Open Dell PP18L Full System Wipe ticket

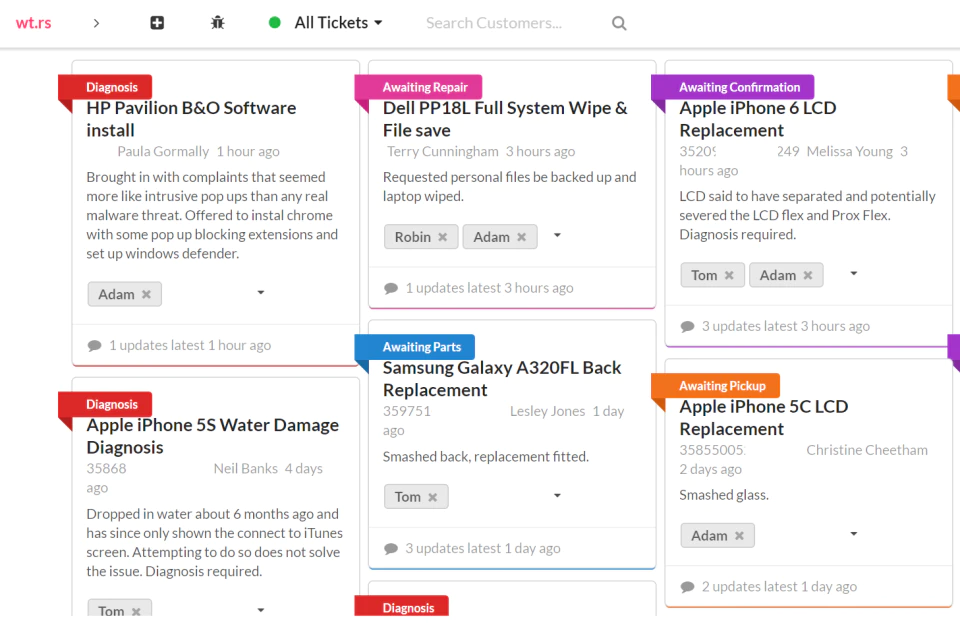point(505,119)
